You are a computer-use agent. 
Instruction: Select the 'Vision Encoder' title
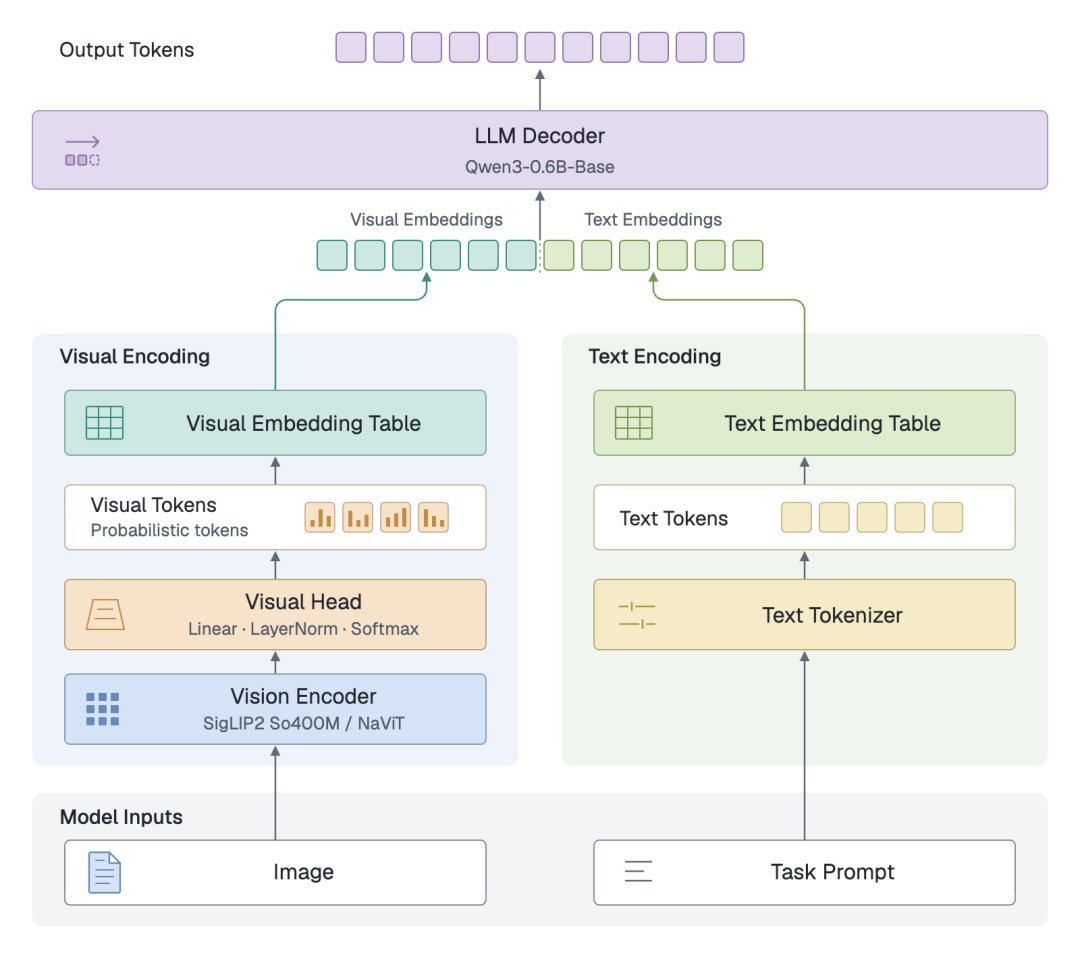coord(303,696)
